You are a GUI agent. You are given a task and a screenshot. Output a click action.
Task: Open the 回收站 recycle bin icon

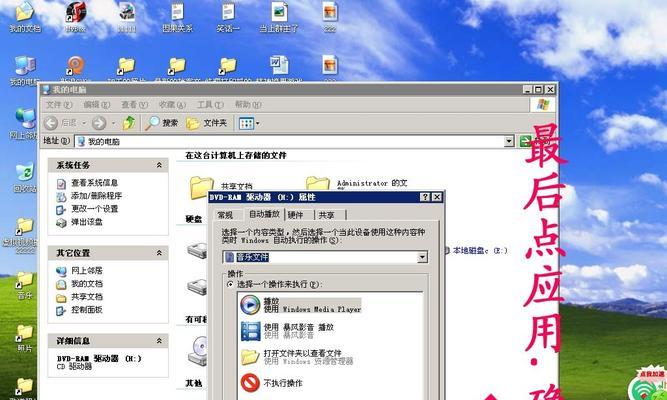(x=25, y=177)
